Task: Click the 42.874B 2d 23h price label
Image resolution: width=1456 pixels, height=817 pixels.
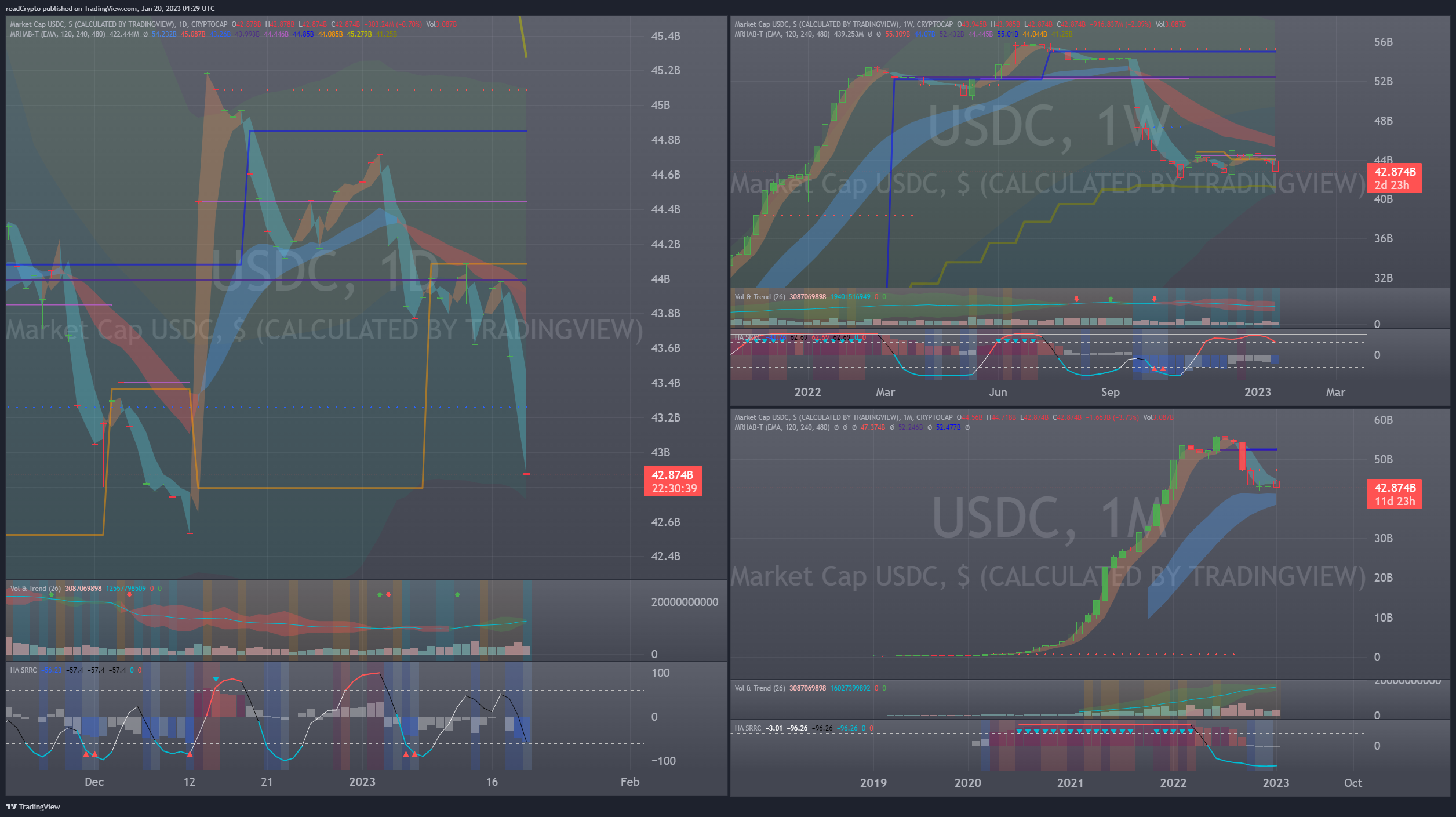Action: [1395, 178]
